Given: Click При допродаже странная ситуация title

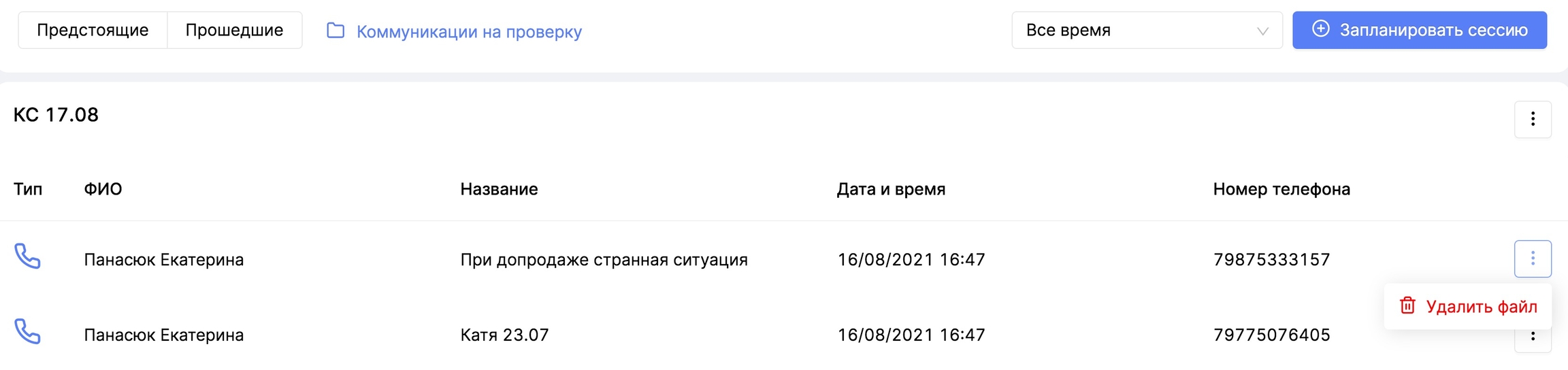Looking at the screenshot, I should 604,260.
